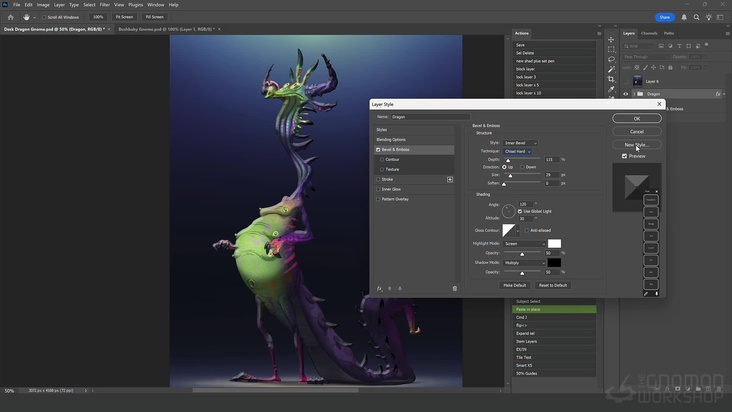Viewport: 732px width, 412px height.
Task: Select the Rectangular Marquee tool
Action: click(611, 49)
